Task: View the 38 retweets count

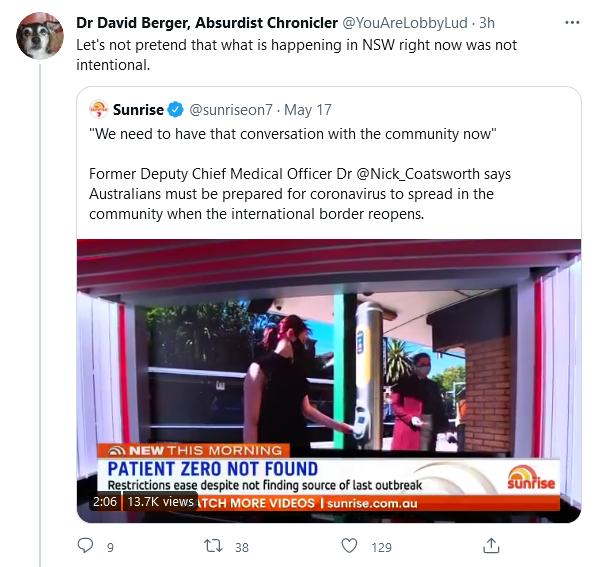Action: pyautogui.click(x=242, y=548)
